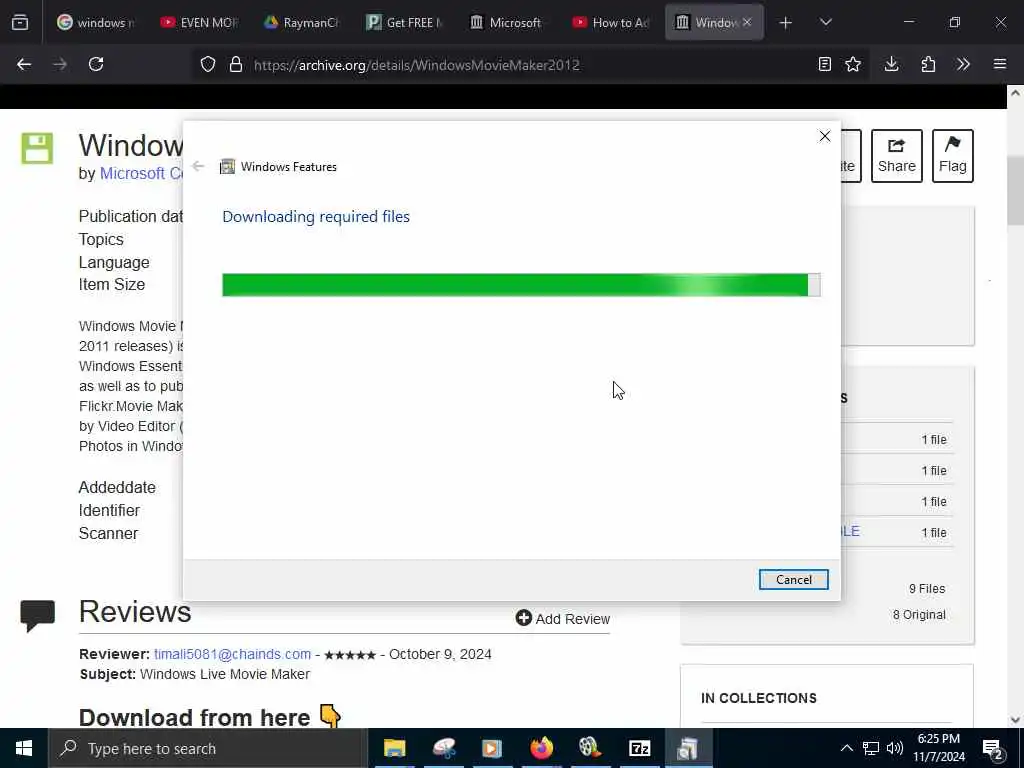Bookmark this page with the star
This screenshot has height=768, width=1024.
coord(852,64)
